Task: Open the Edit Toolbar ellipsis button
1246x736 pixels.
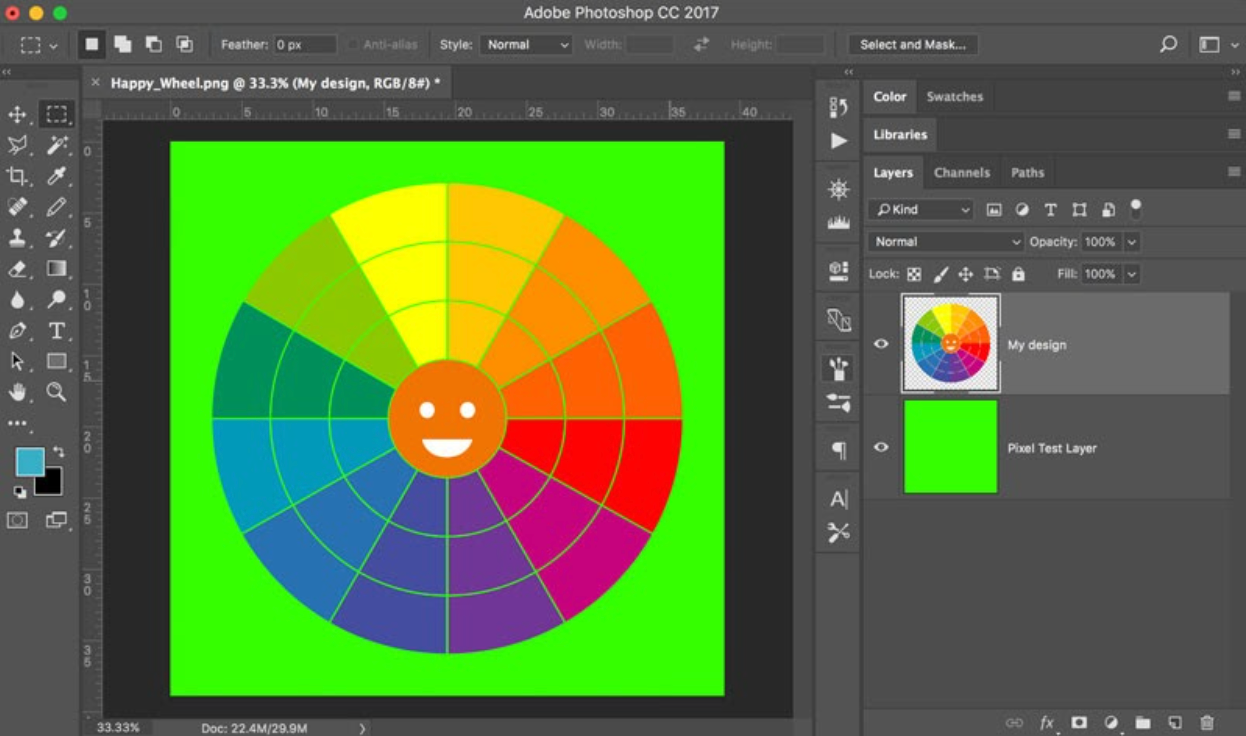Action: tap(17, 423)
